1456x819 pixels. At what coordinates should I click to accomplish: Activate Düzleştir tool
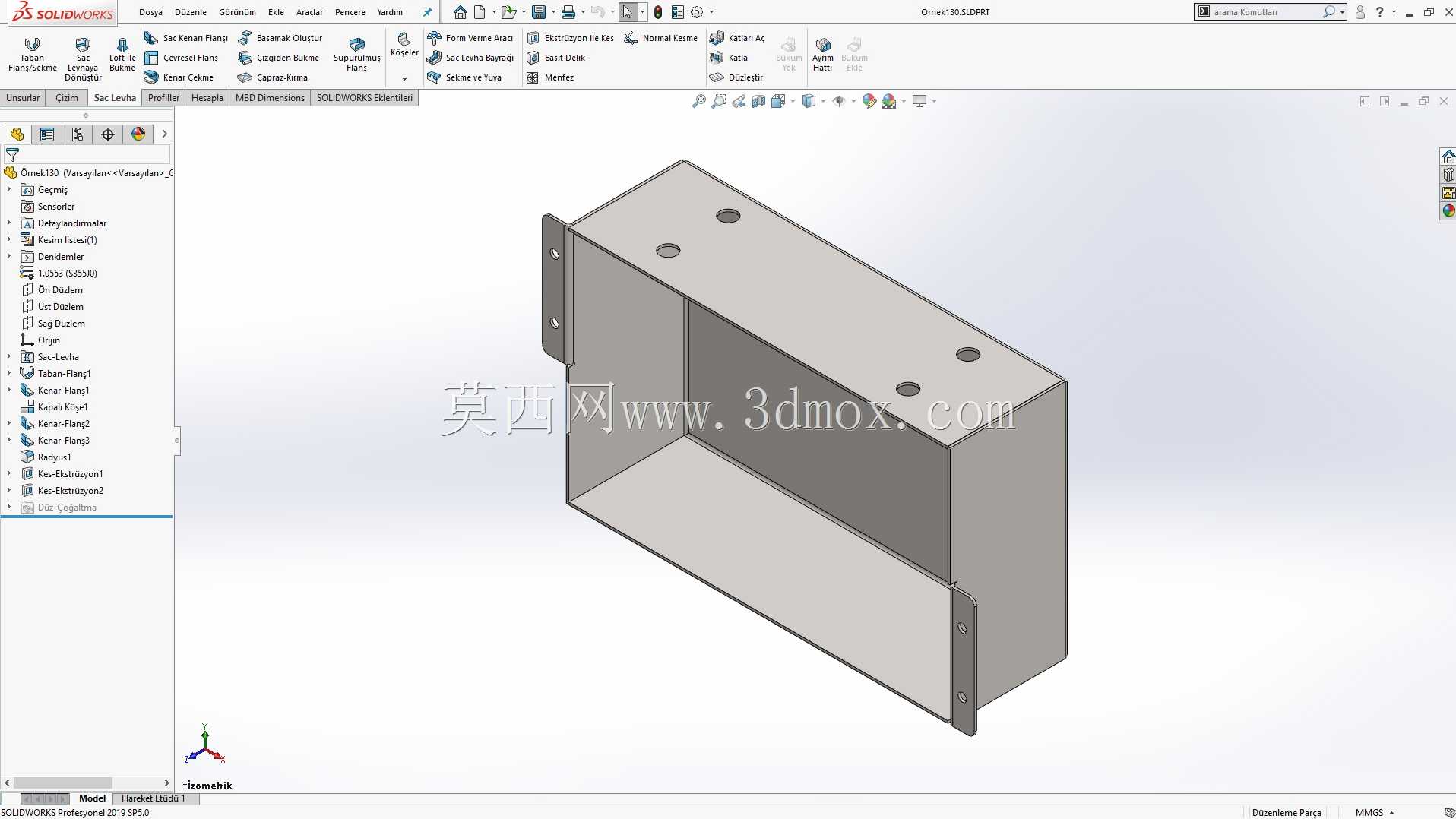pos(736,77)
